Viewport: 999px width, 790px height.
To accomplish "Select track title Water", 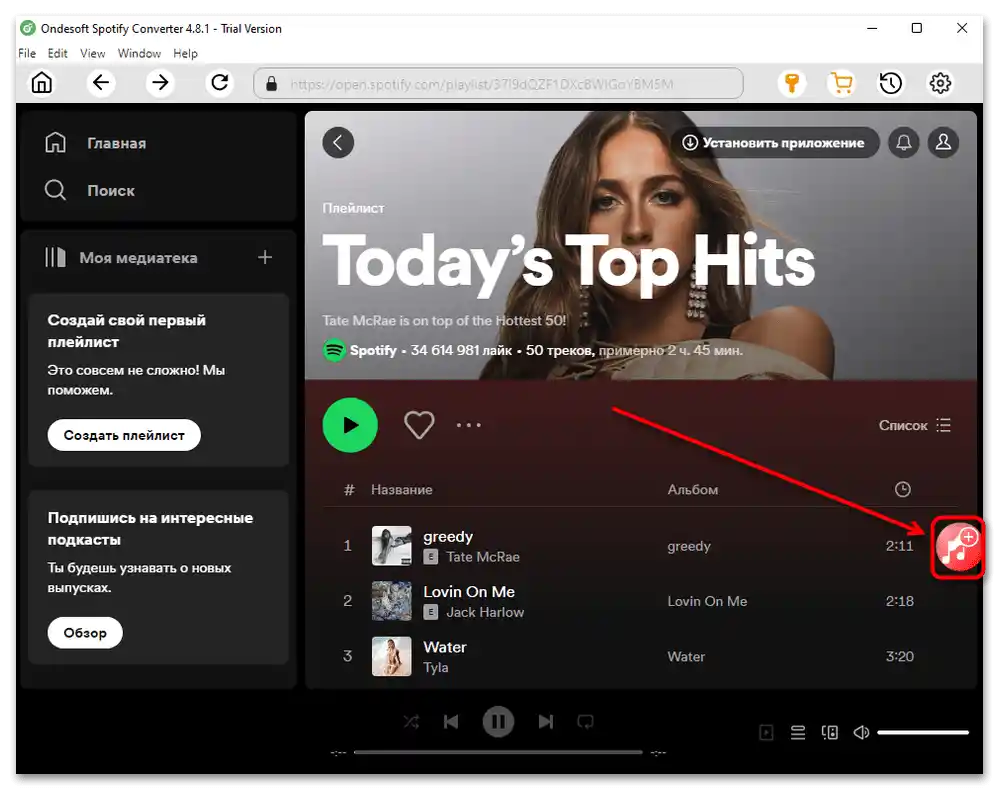I will pos(445,647).
